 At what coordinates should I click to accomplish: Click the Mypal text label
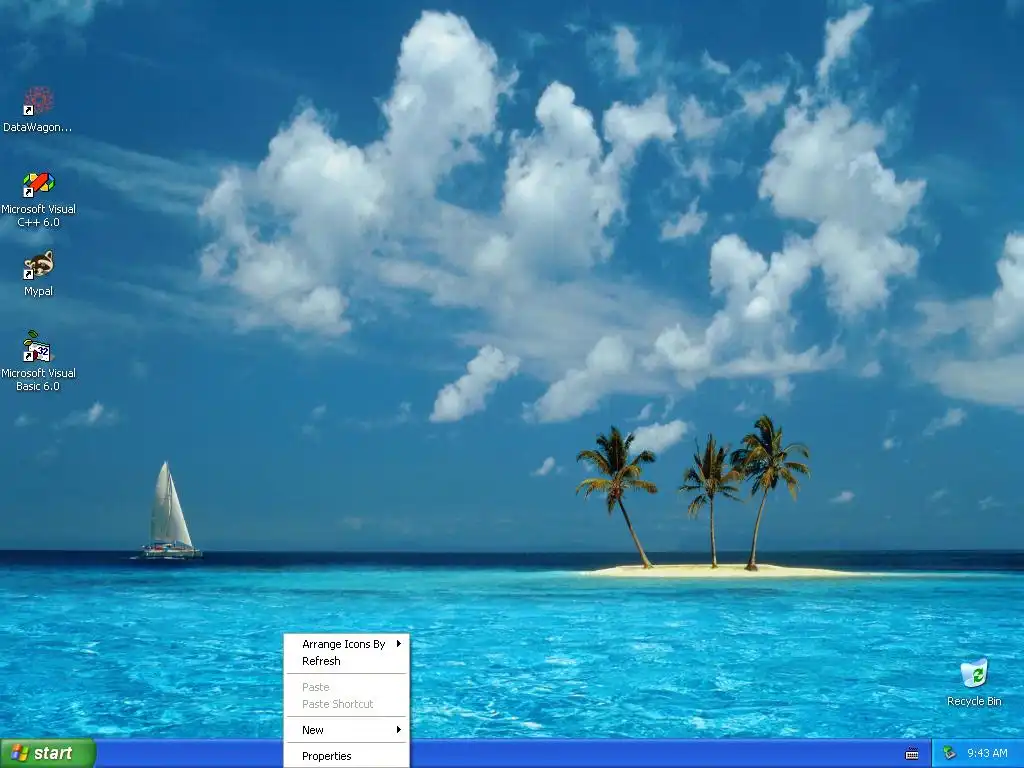click(x=39, y=291)
